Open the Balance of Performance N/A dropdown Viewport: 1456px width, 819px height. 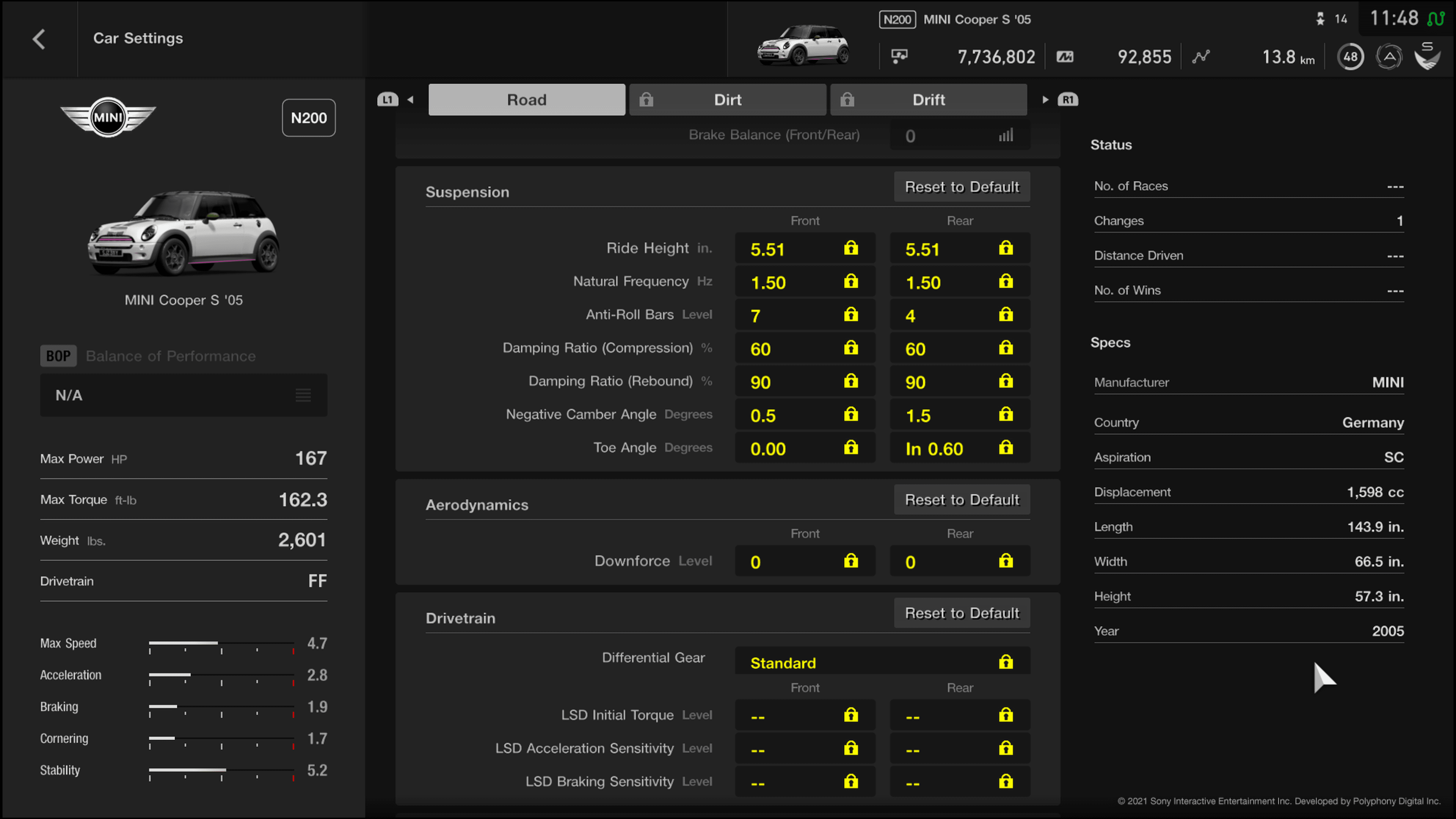(184, 395)
